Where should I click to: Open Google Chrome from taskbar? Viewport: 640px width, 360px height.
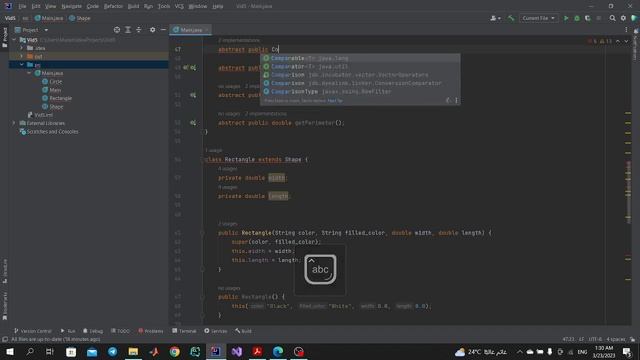[x=174, y=351]
